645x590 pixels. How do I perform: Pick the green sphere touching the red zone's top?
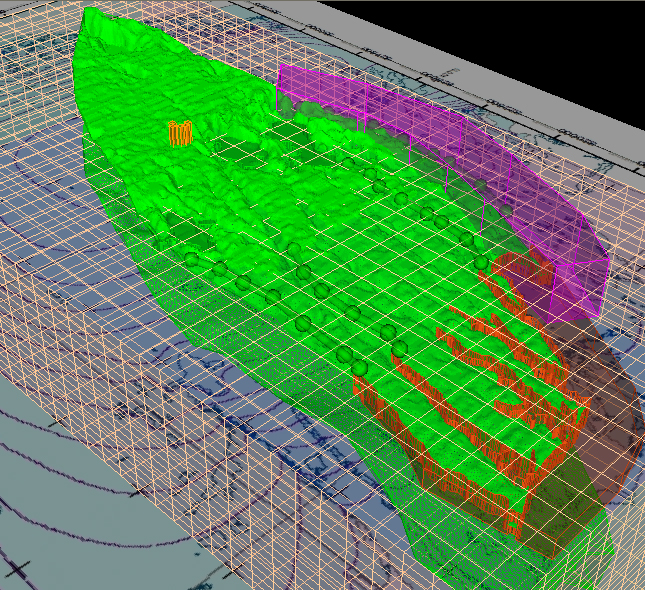(x=482, y=263)
